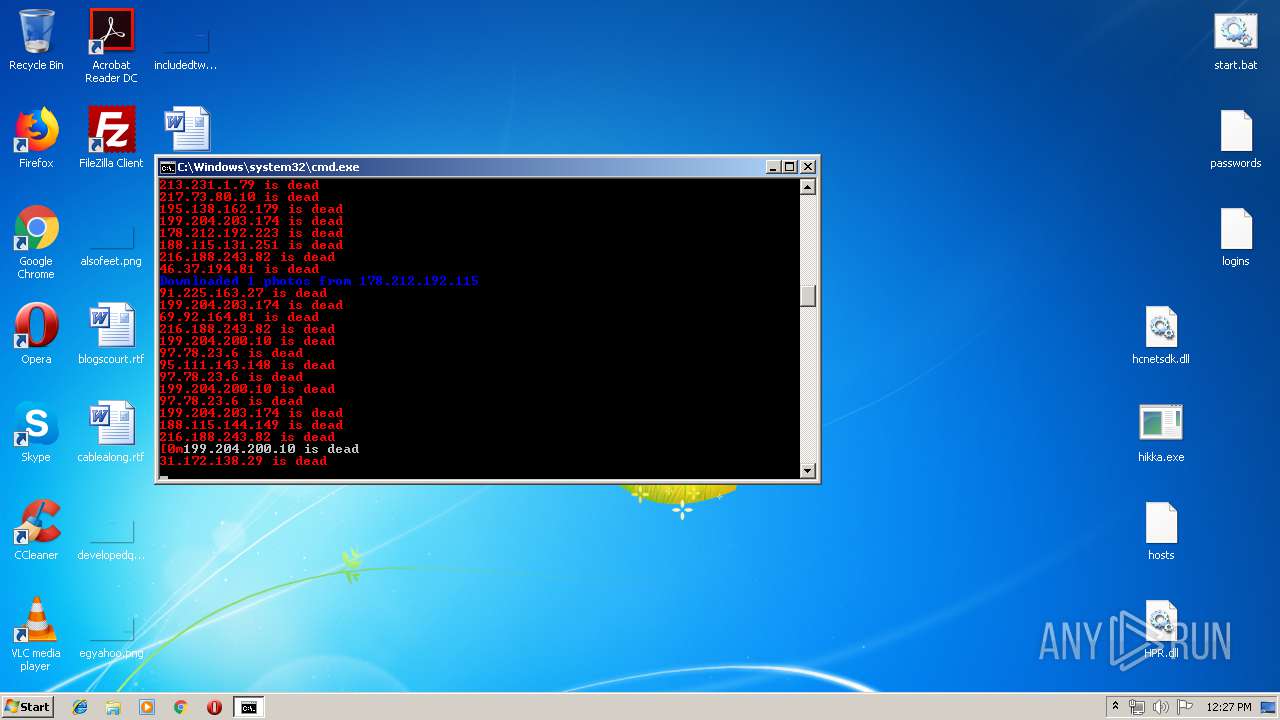
Task: Select blogscourt.rtf document icon
Action: pos(111,334)
